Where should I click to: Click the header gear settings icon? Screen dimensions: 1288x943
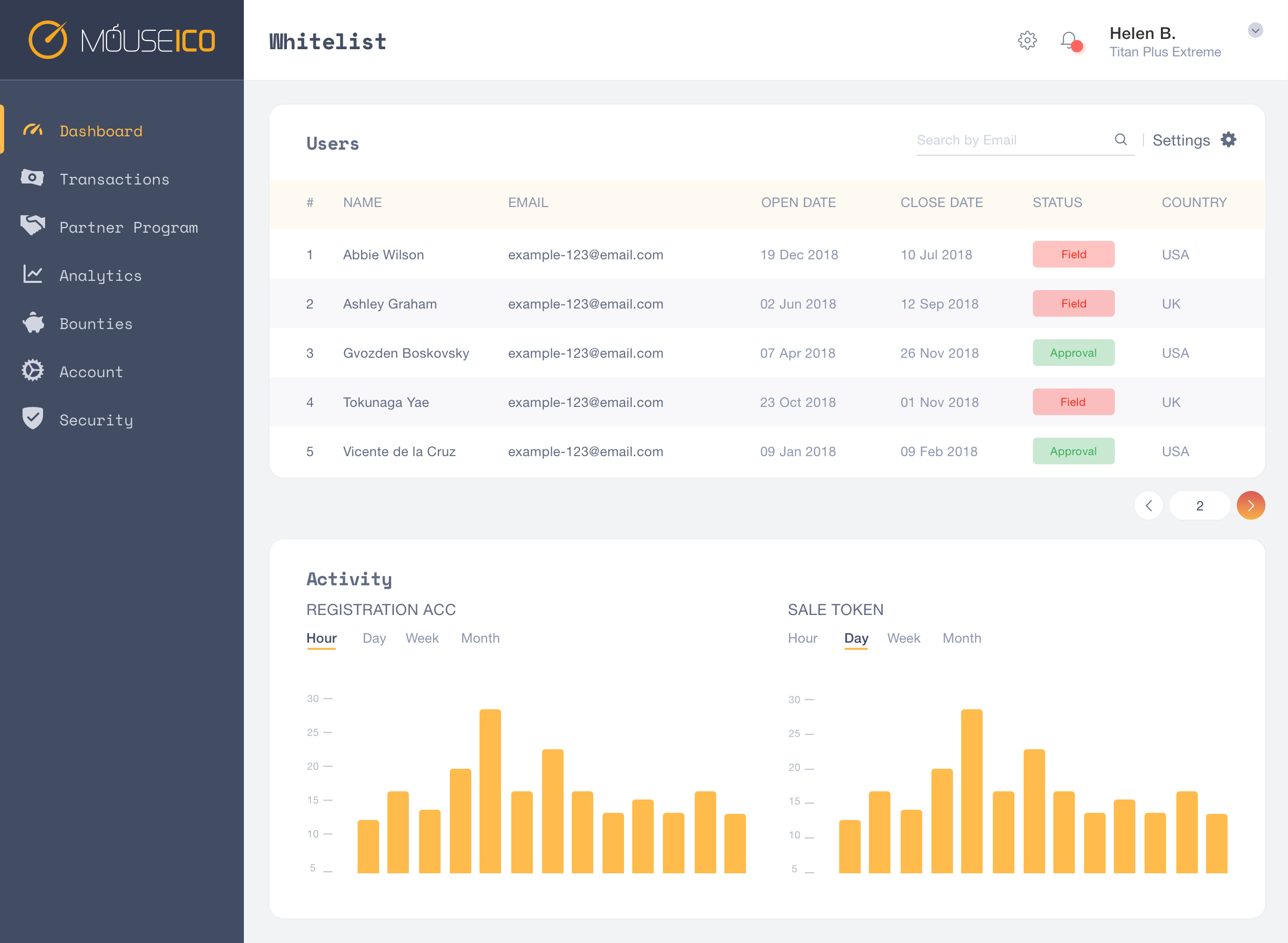point(1027,40)
